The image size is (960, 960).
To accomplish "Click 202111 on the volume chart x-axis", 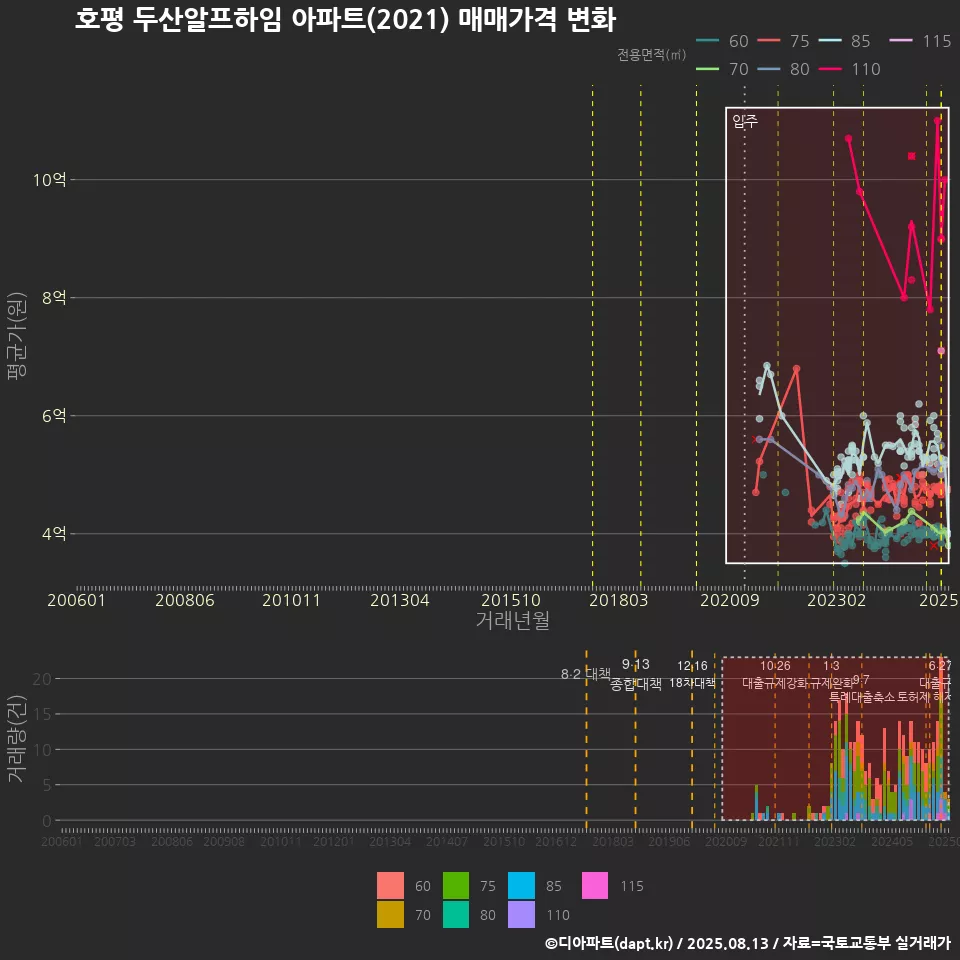I will click(779, 842).
